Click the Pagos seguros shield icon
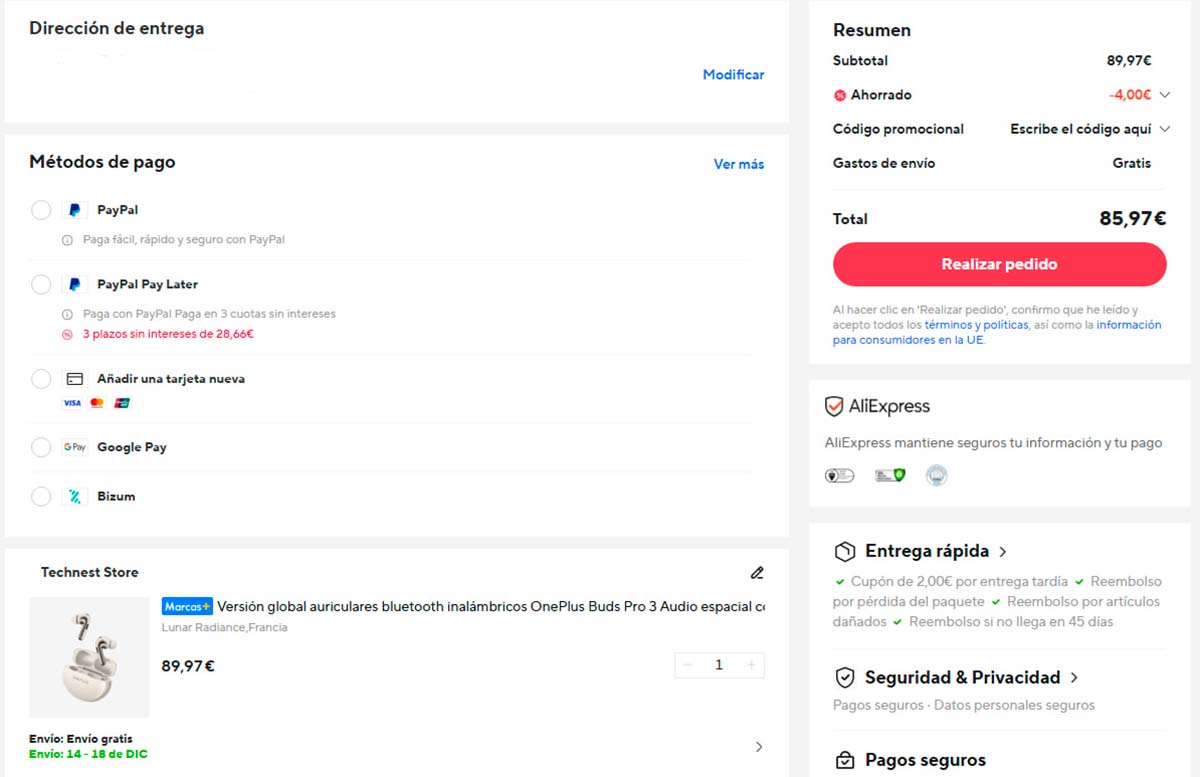 843,760
